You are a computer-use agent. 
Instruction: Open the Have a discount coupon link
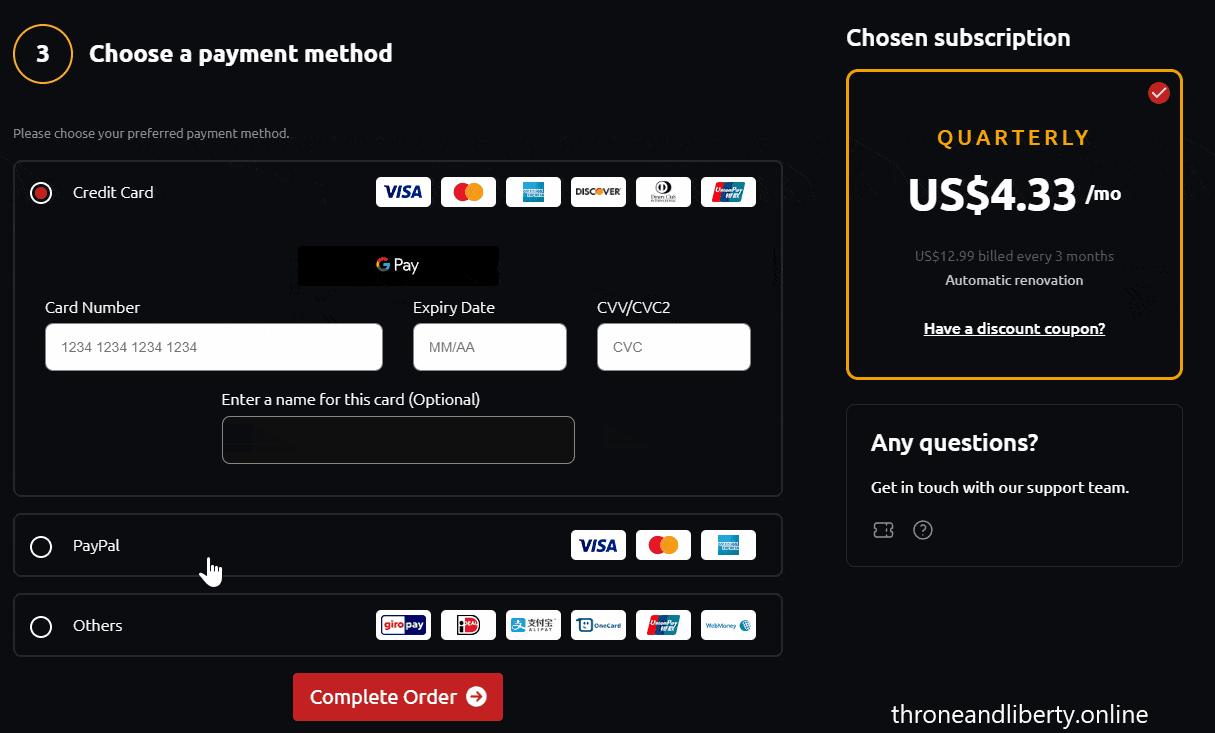1014,328
